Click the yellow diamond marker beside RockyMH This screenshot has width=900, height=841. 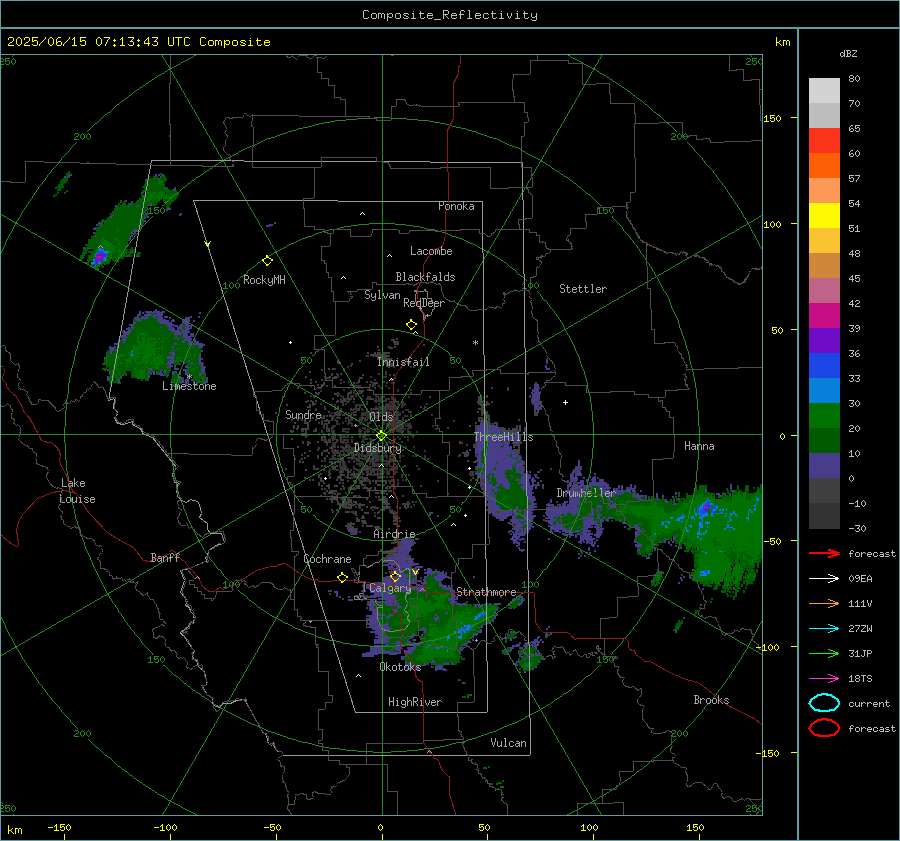267,261
